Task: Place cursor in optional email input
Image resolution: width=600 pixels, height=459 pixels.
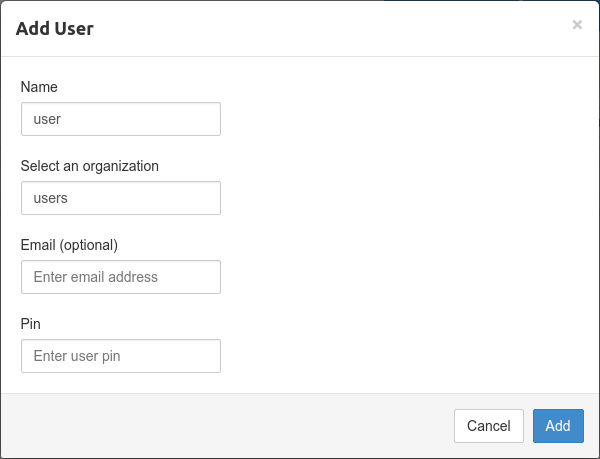Action: [121, 277]
